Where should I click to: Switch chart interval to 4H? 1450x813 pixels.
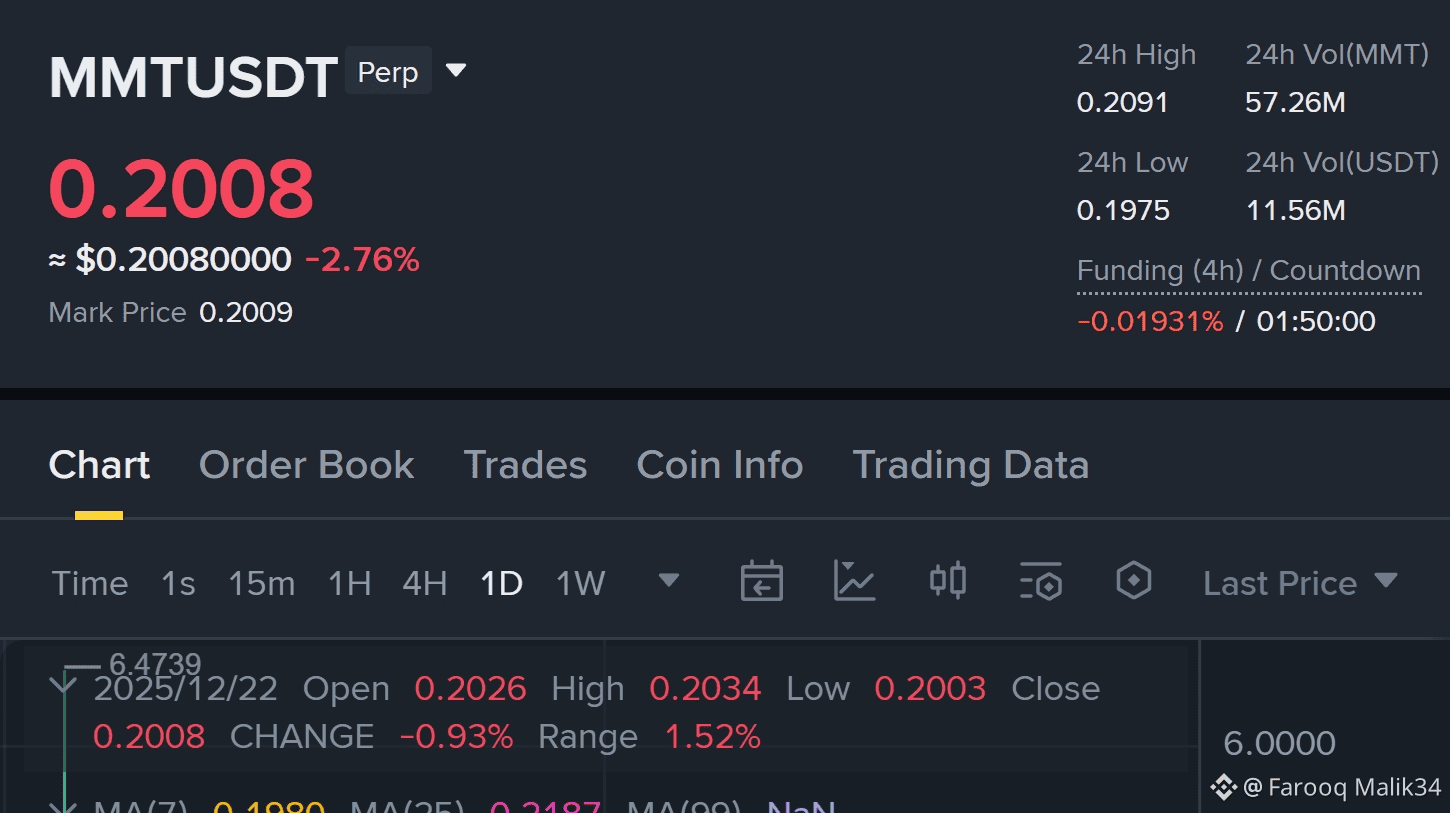[x=424, y=583]
